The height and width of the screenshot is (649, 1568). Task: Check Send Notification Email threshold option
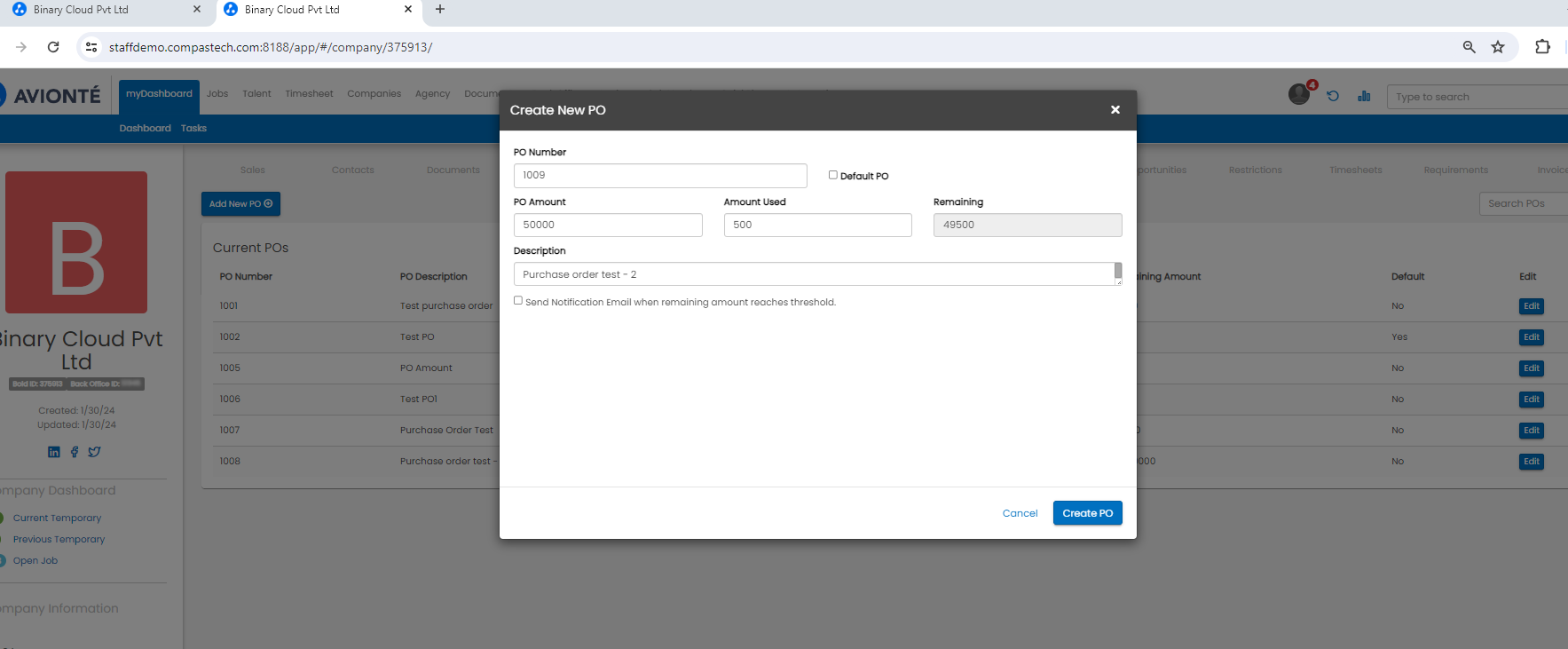[x=518, y=301]
